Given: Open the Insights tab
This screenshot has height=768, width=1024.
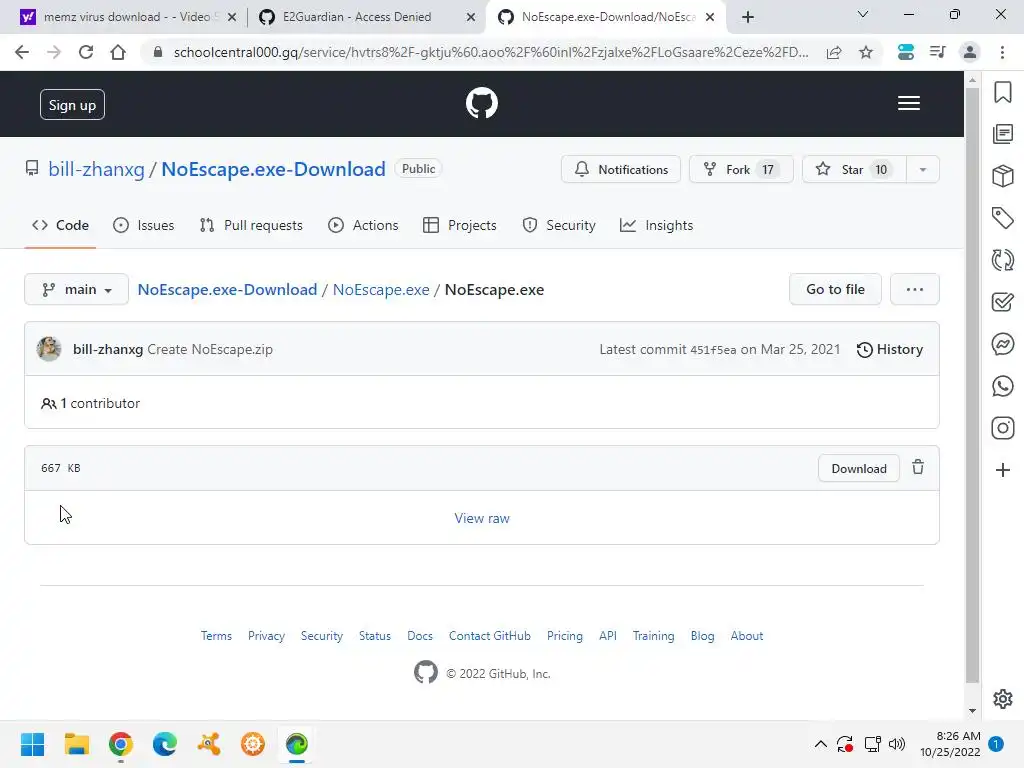Looking at the screenshot, I should [657, 225].
